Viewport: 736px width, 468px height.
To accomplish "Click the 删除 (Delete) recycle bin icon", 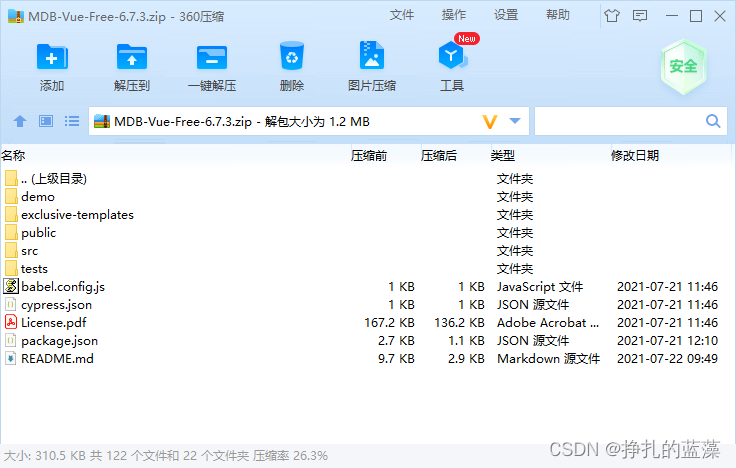I will (x=291, y=56).
